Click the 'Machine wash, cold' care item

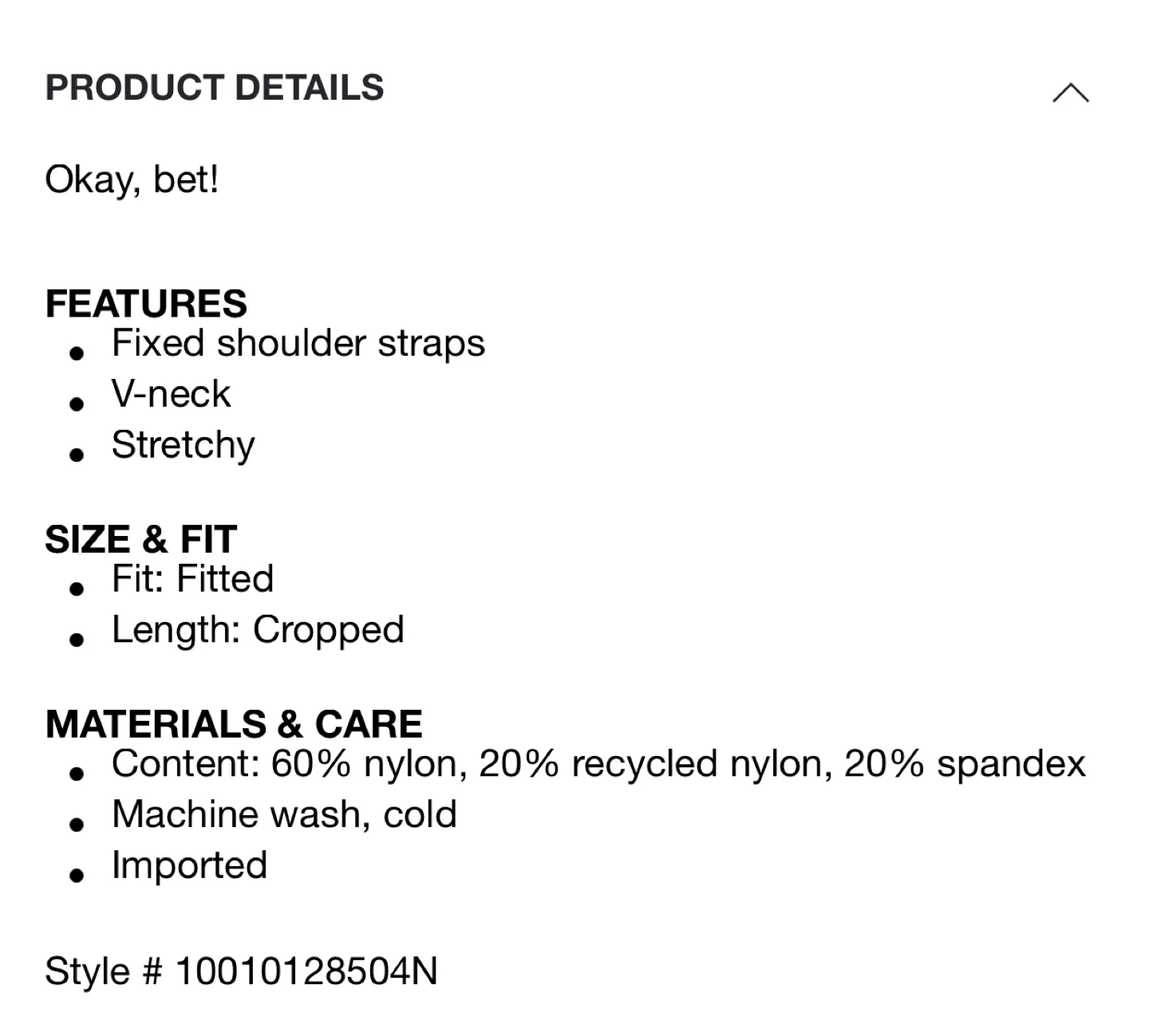284,815
